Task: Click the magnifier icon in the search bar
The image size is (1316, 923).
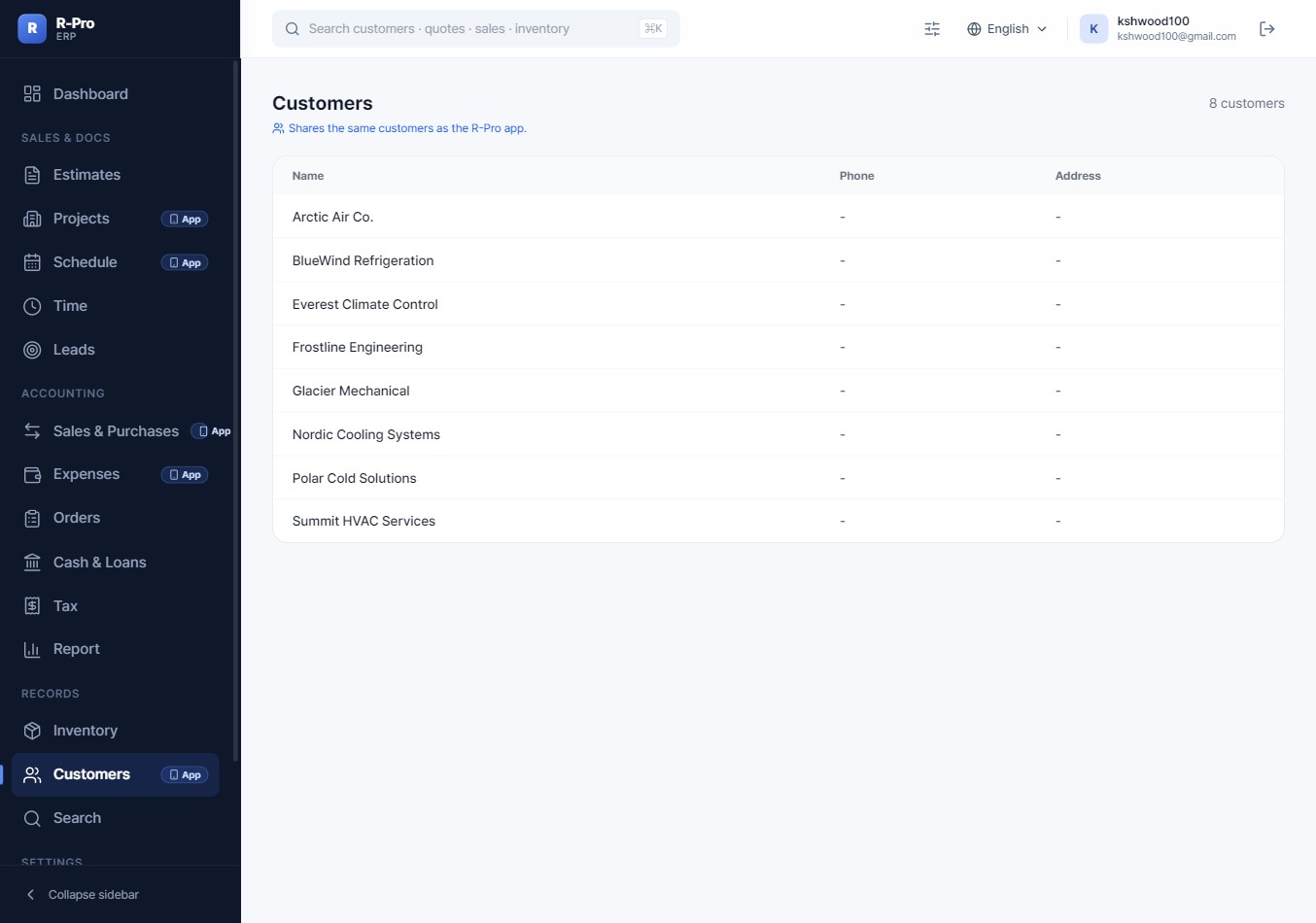Action: (292, 29)
